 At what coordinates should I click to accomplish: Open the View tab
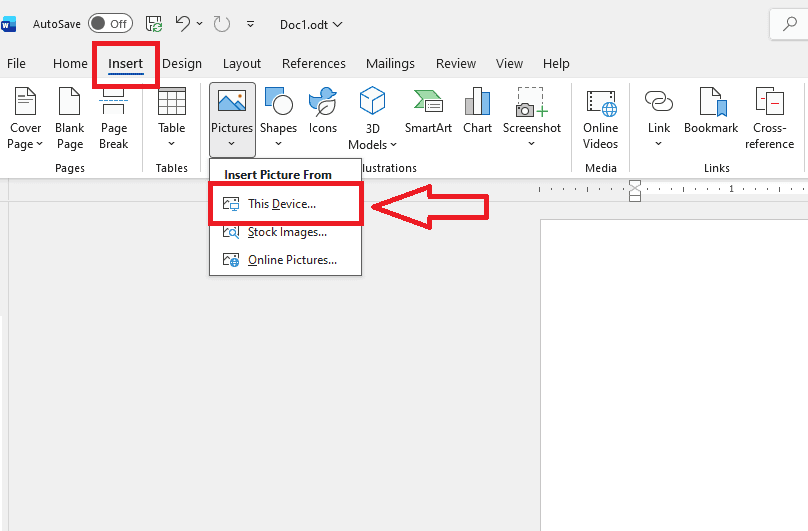tap(509, 63)
